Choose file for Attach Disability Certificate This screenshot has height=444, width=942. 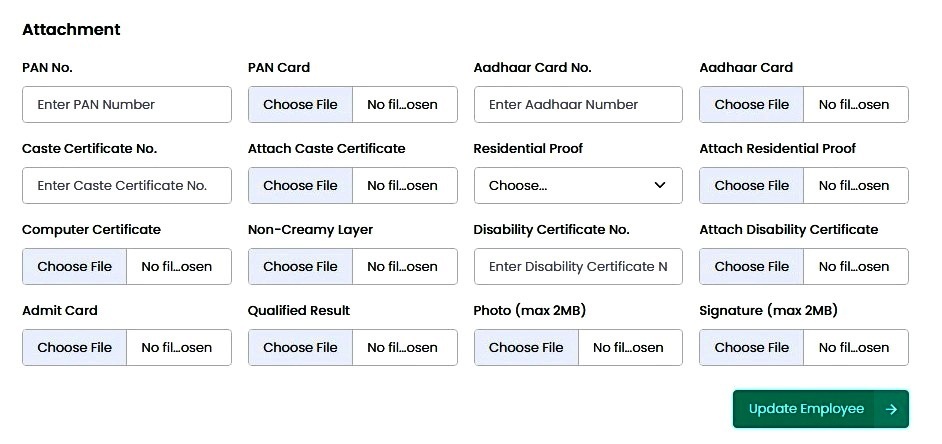(752, 267)
